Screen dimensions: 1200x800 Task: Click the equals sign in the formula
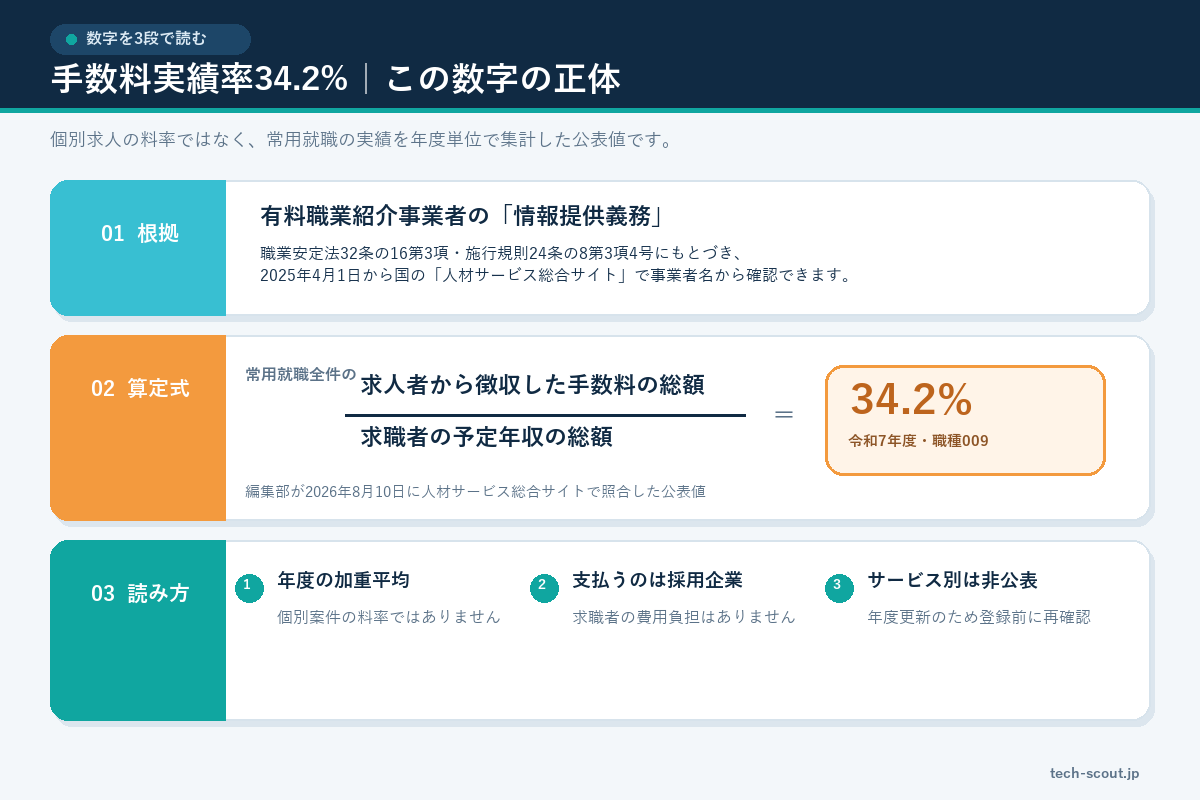784,414
